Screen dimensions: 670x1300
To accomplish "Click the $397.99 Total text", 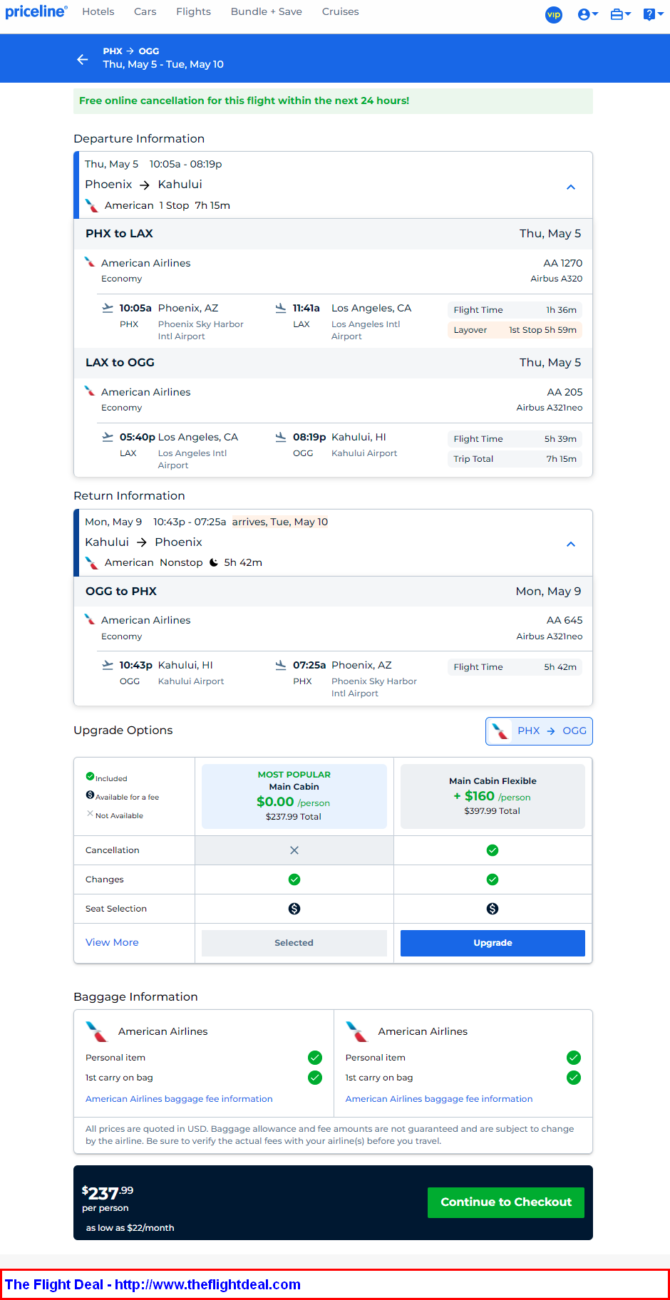I will 492,811.
